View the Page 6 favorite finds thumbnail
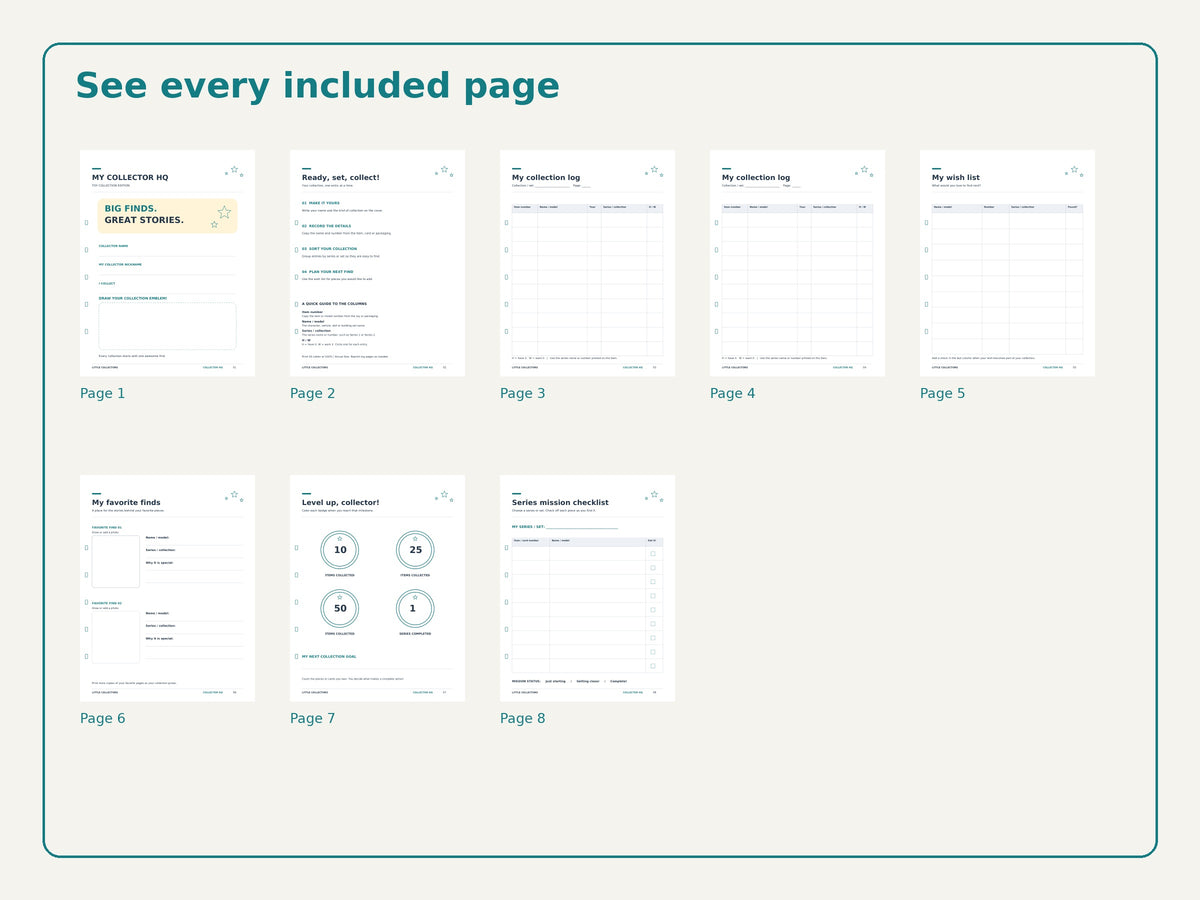 point(167,588)
